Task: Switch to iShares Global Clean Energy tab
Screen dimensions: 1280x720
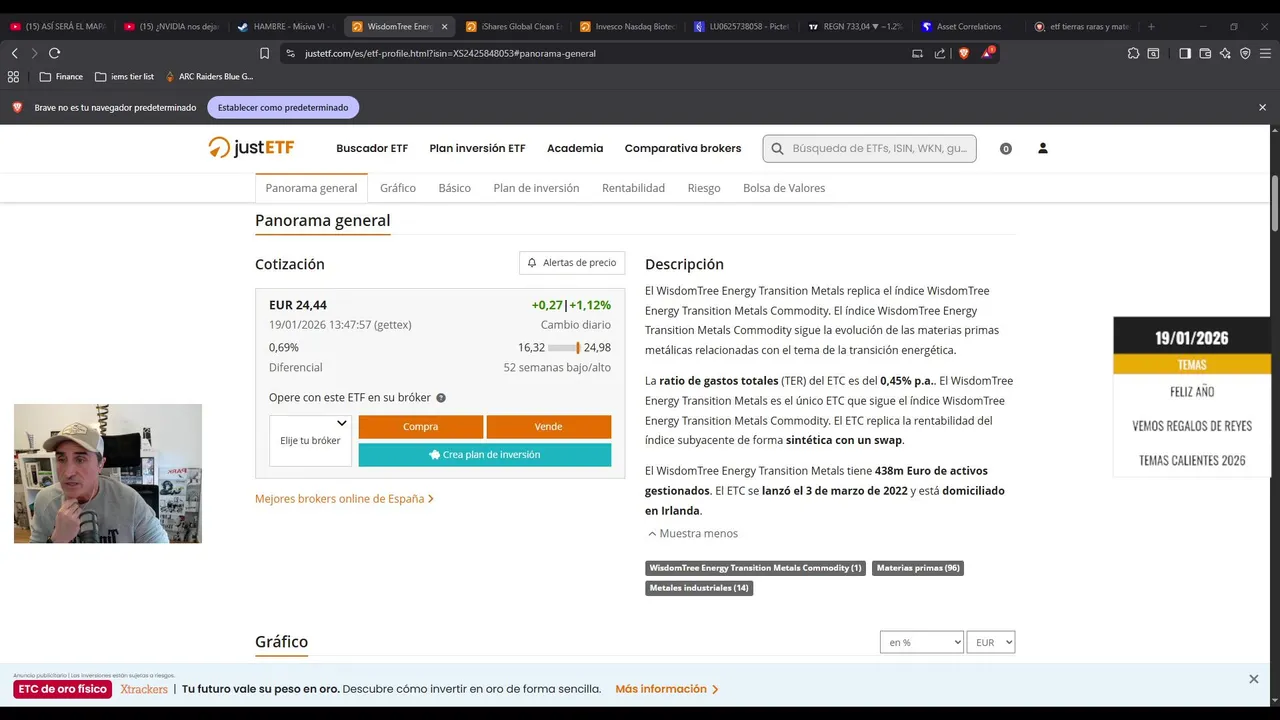Action: click(x=513, y=26)
